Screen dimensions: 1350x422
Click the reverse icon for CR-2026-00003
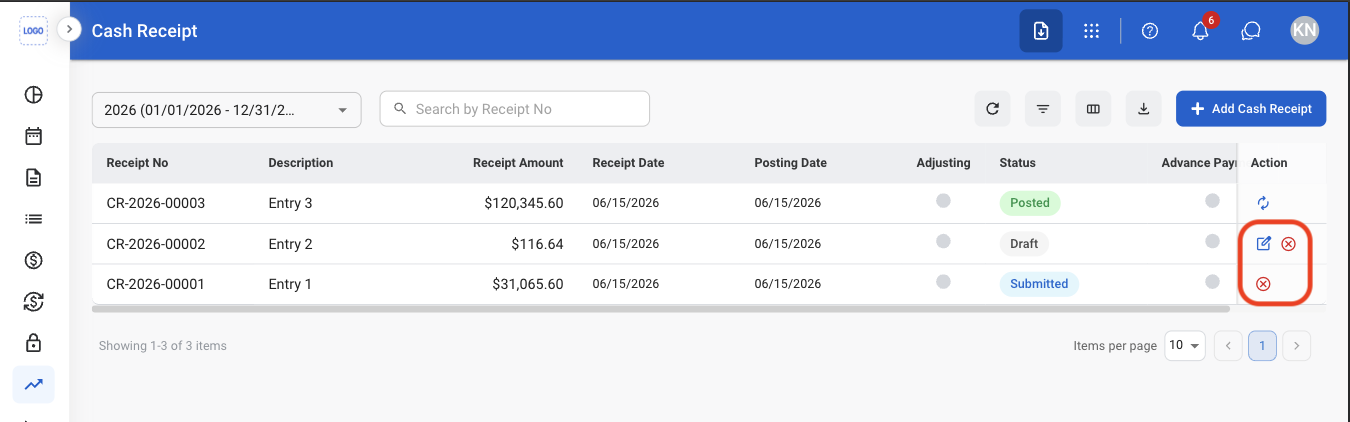1263,203
